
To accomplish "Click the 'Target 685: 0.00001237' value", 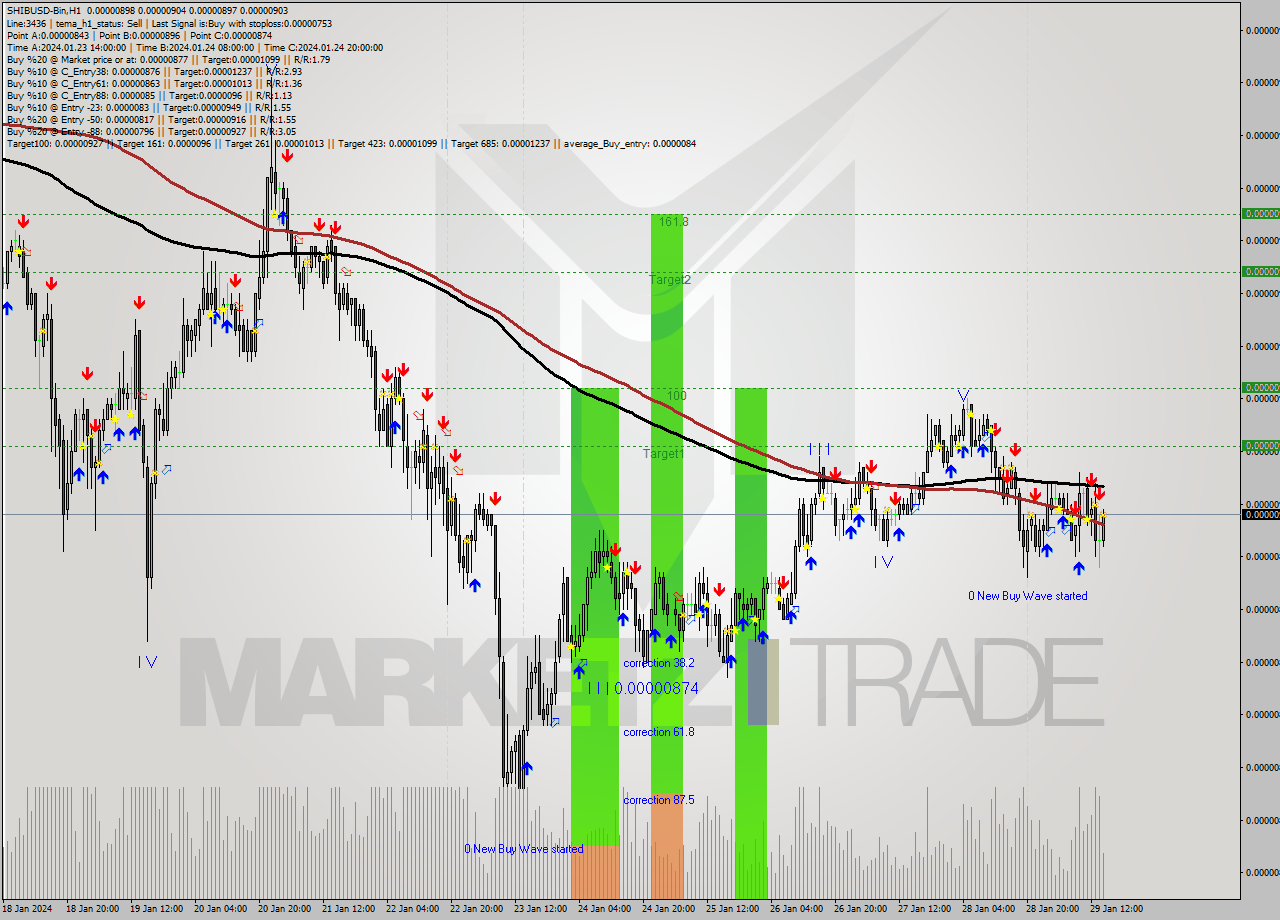I will pos(500,143).
